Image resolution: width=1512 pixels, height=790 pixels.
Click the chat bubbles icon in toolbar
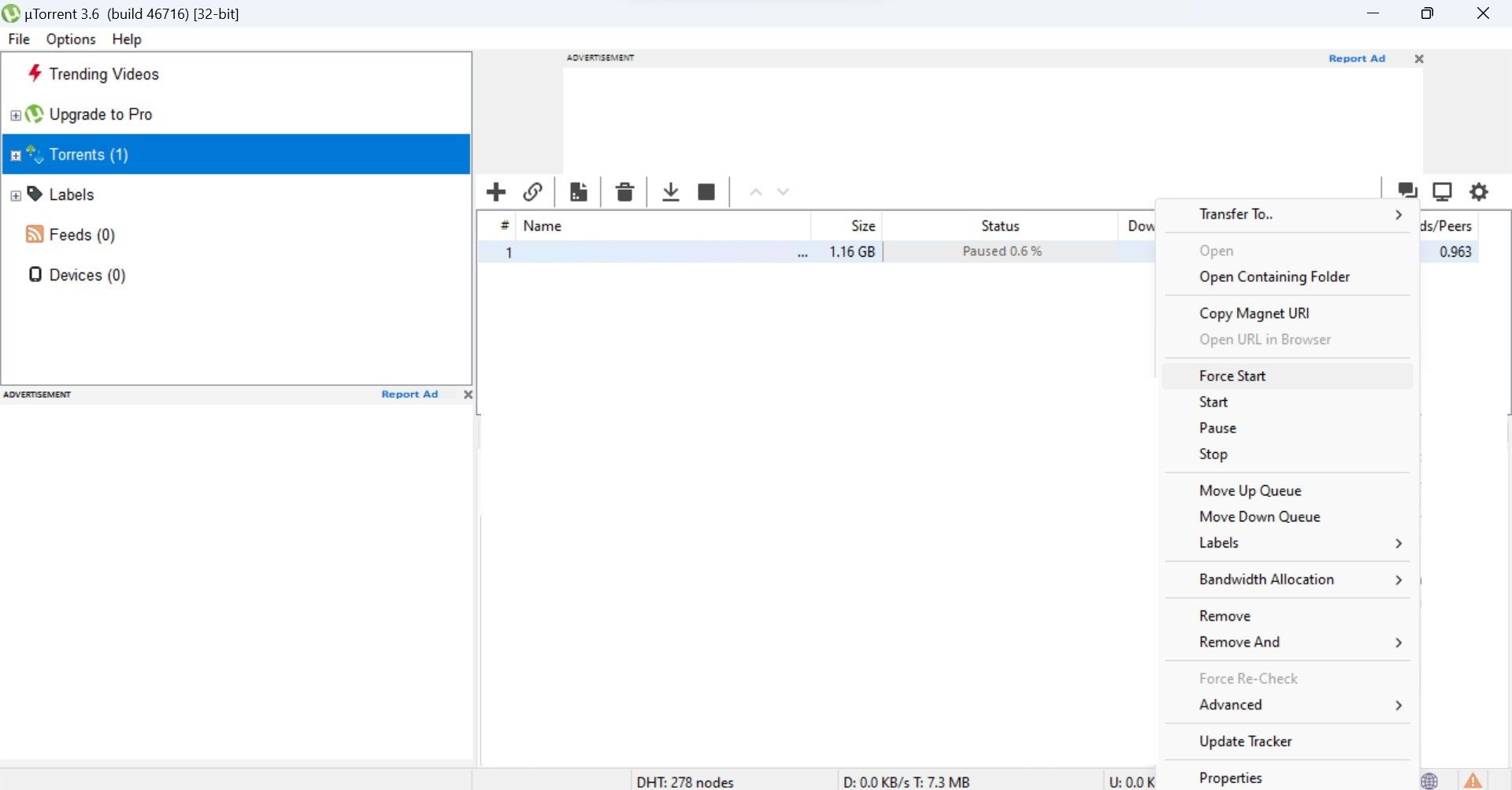coord(1407,191)
